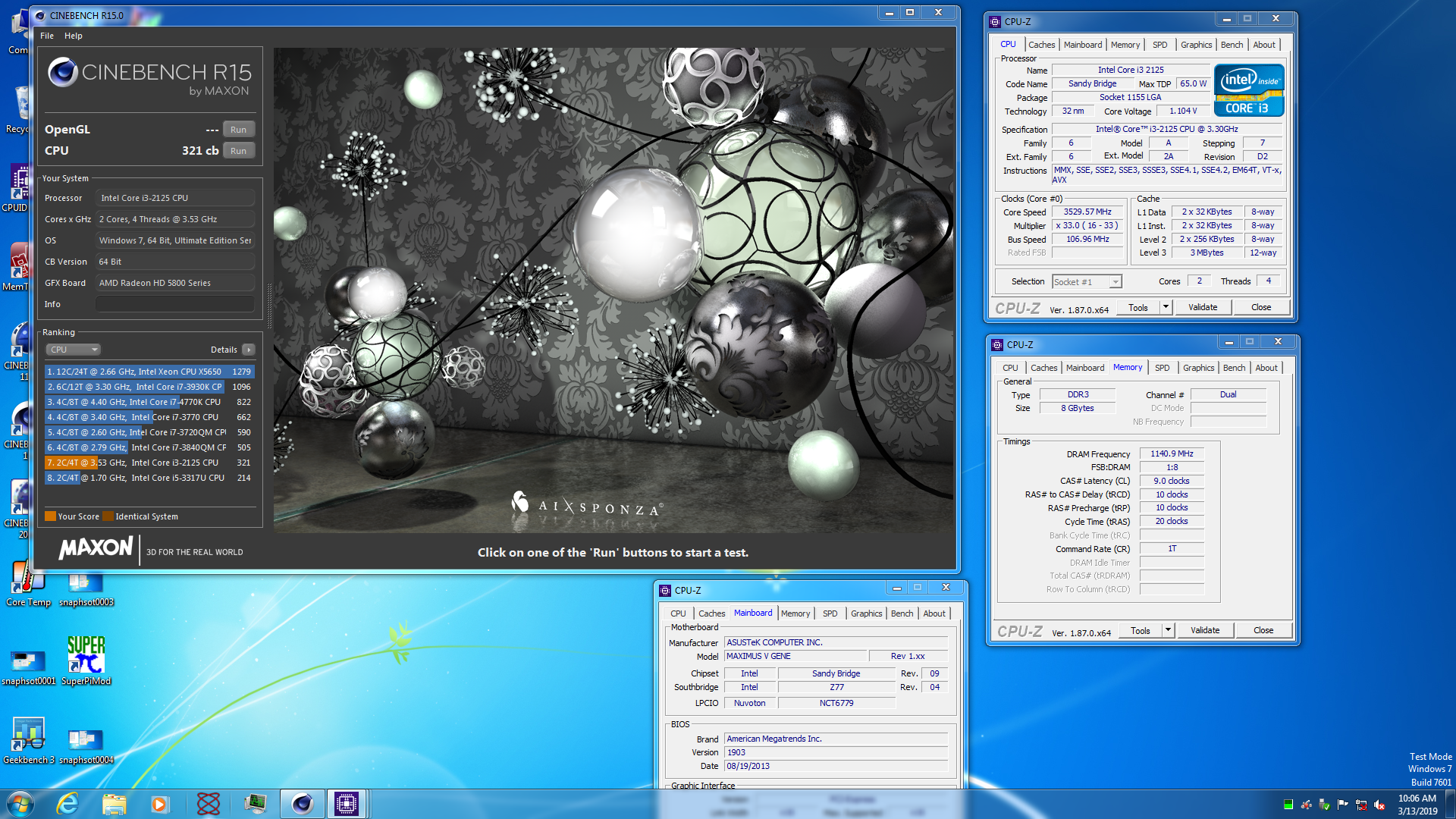1456x819 pixels.
Task: Click the orange Your Score legend swatch
Action: point(50,516)
